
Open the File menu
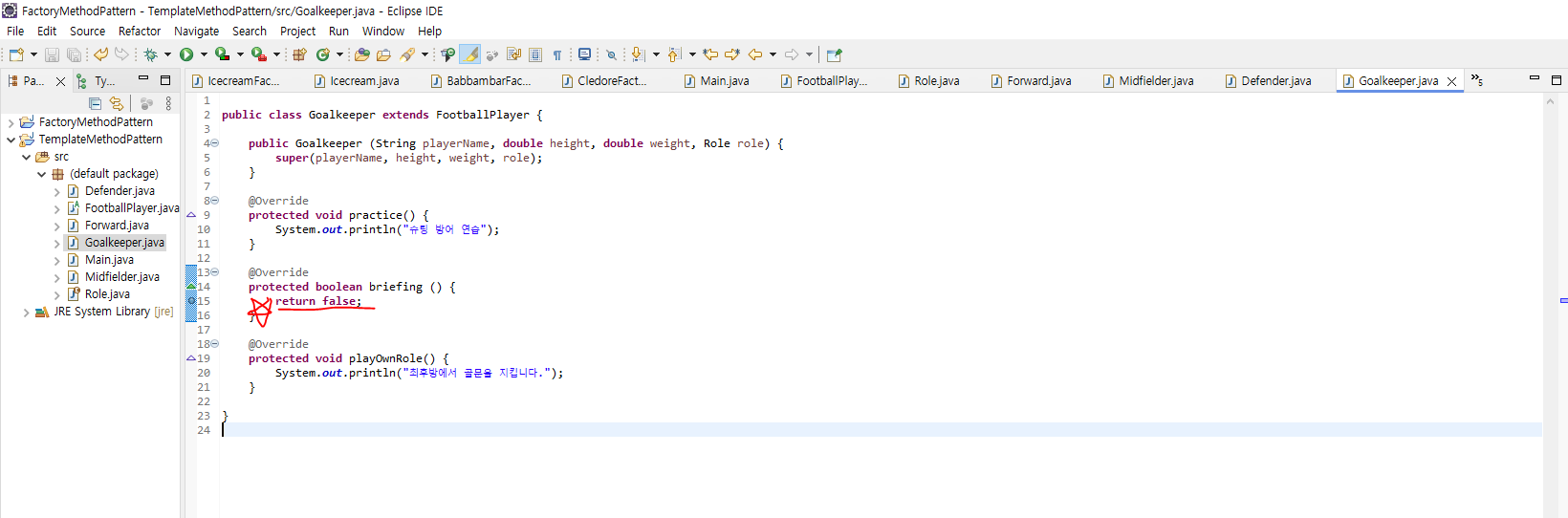(15, 31)
